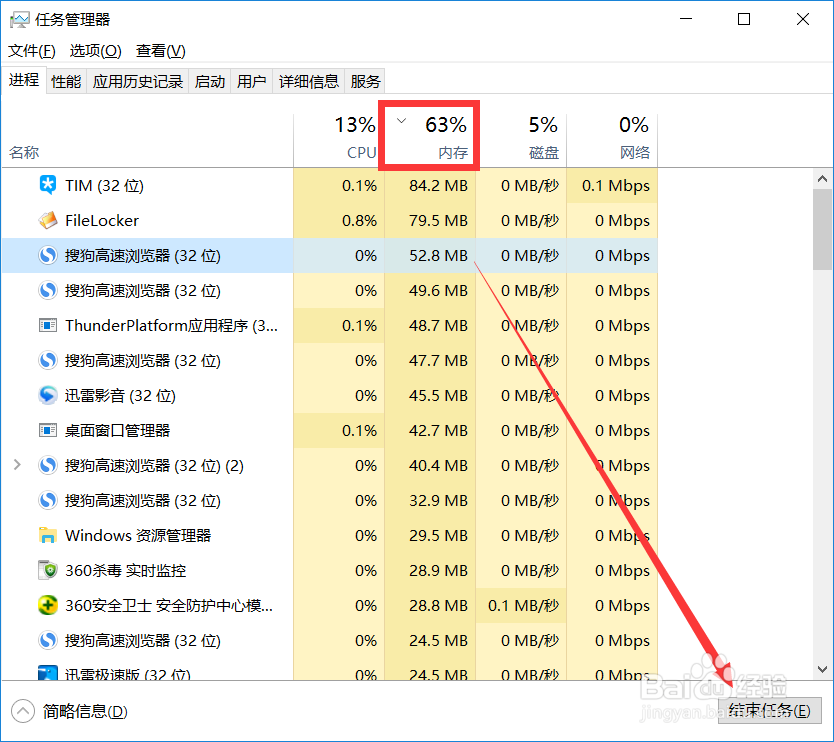Click the 29.5 MB memory cell

pos(430,535)
